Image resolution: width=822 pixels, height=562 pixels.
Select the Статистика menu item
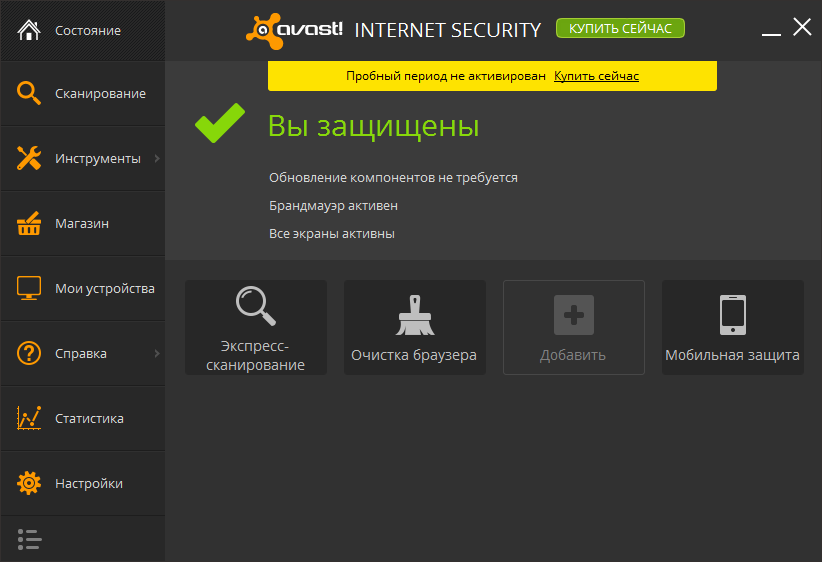tap(89, 418)
